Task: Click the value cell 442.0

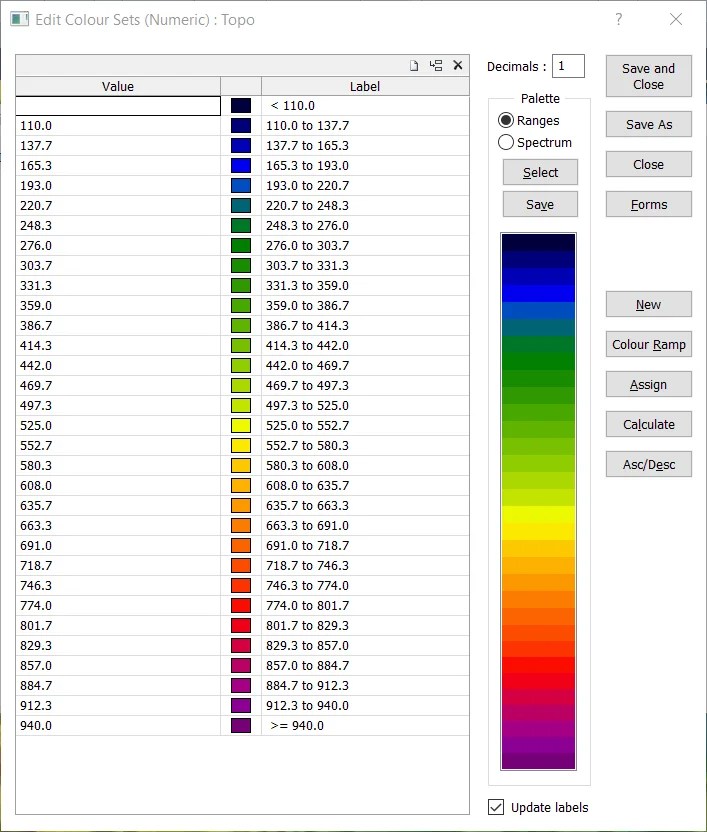Action: pyautogui.click(x=118, y=366)
